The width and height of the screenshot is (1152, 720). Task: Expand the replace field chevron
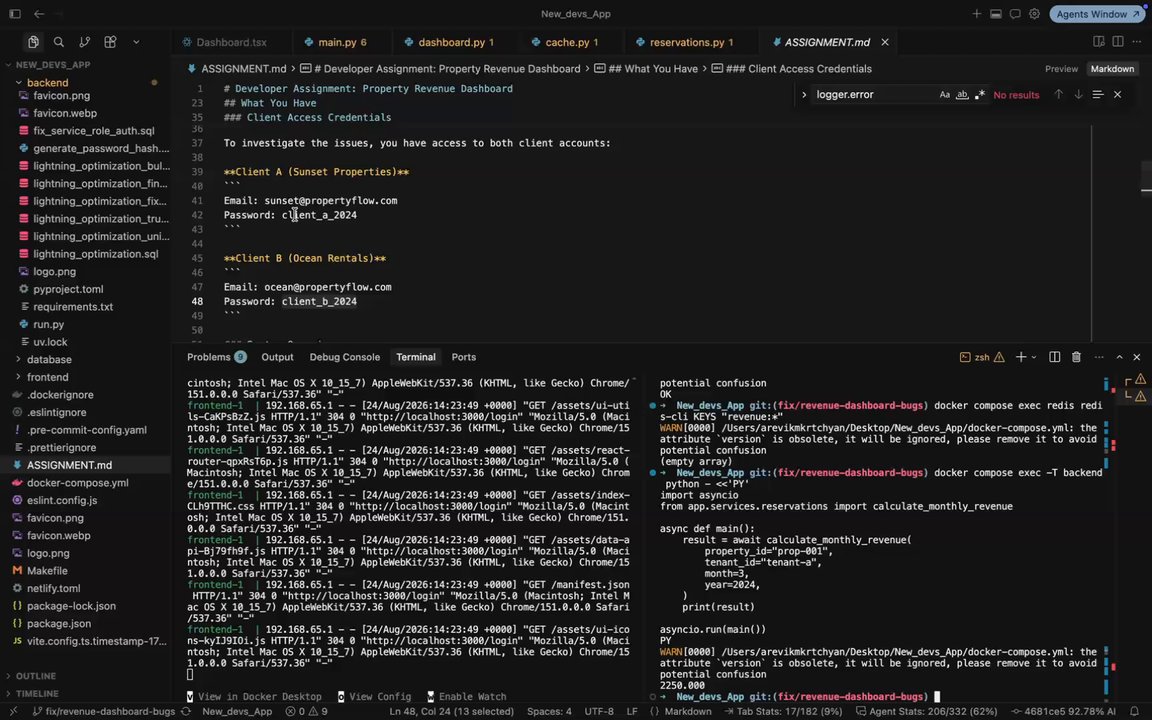click(804, 95)
